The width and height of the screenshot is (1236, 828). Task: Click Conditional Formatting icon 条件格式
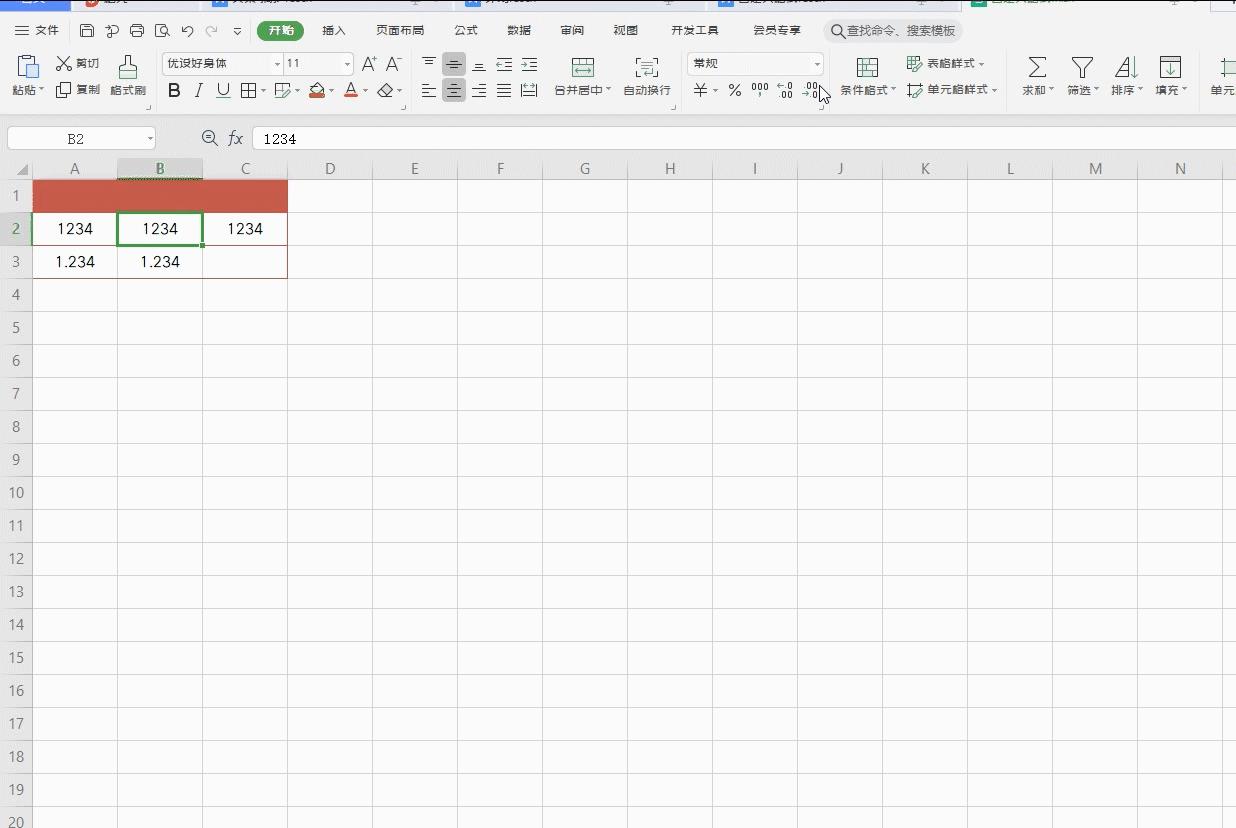(867, 67)
